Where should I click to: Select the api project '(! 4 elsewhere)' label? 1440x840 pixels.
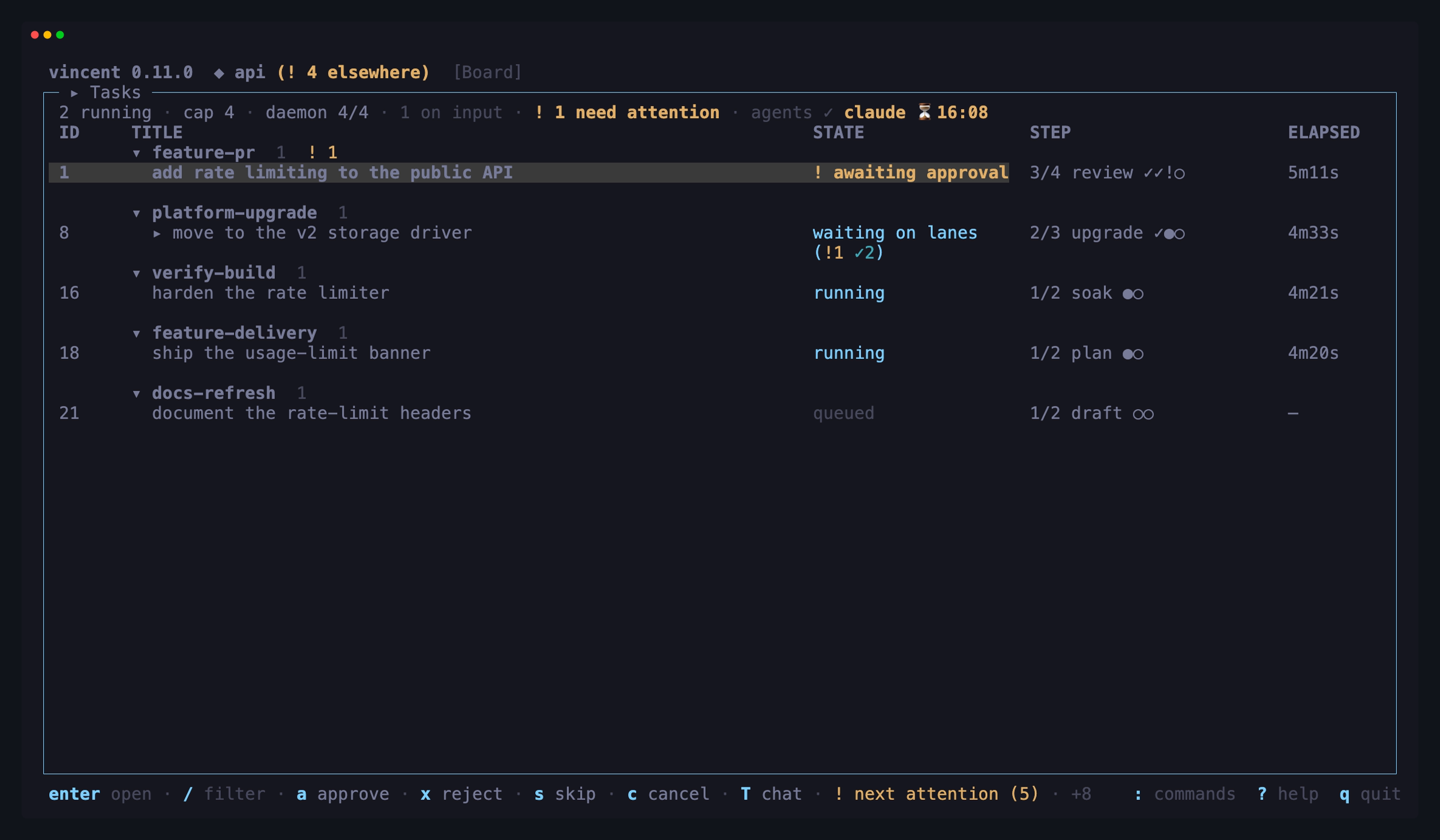pos(353,73)
